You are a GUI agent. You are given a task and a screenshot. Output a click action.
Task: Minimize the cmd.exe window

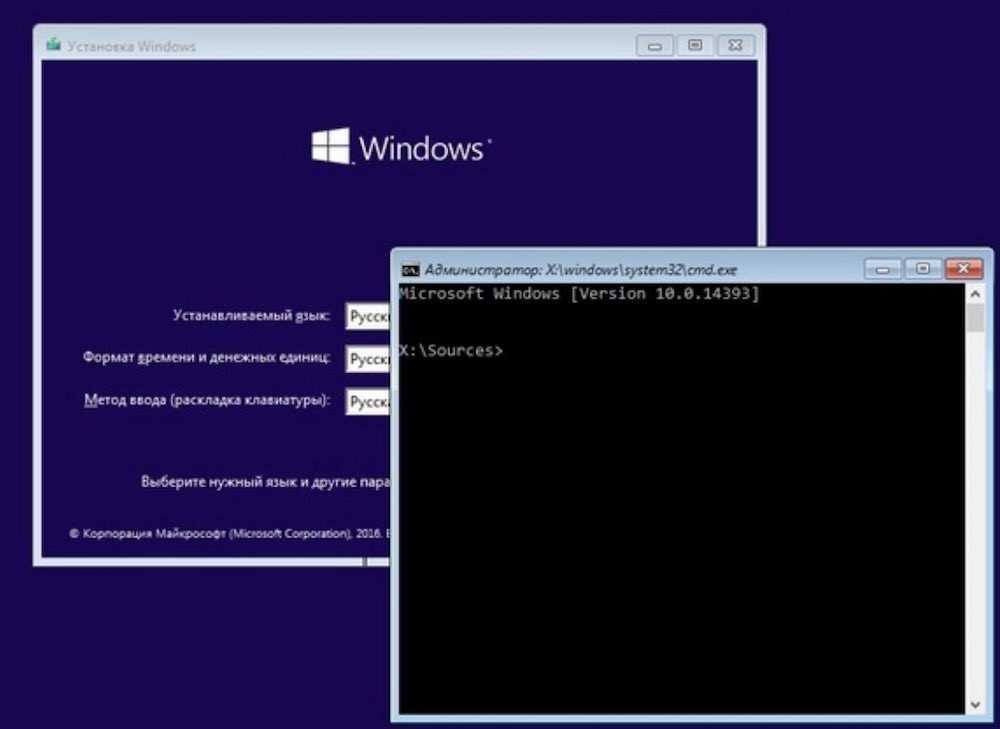pos(883,269)
